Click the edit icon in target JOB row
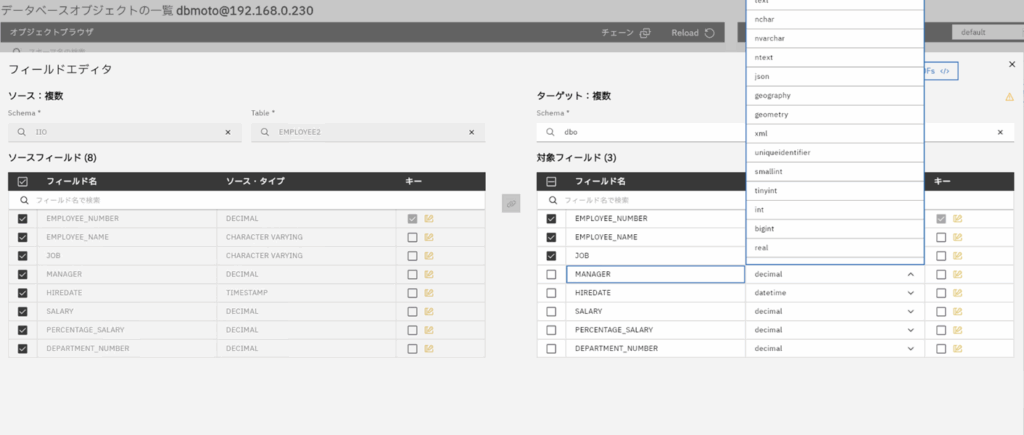Image resolution: width=1024 pixels, height=435 pixels. [x=958, y=256]
